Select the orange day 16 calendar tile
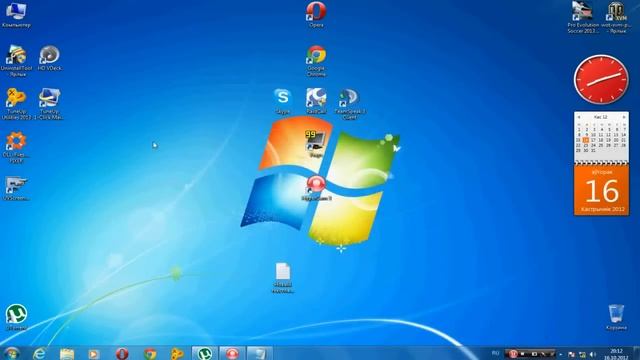Image resolution: width=640 pixels, height=360 pixels. tap(601, 190)
